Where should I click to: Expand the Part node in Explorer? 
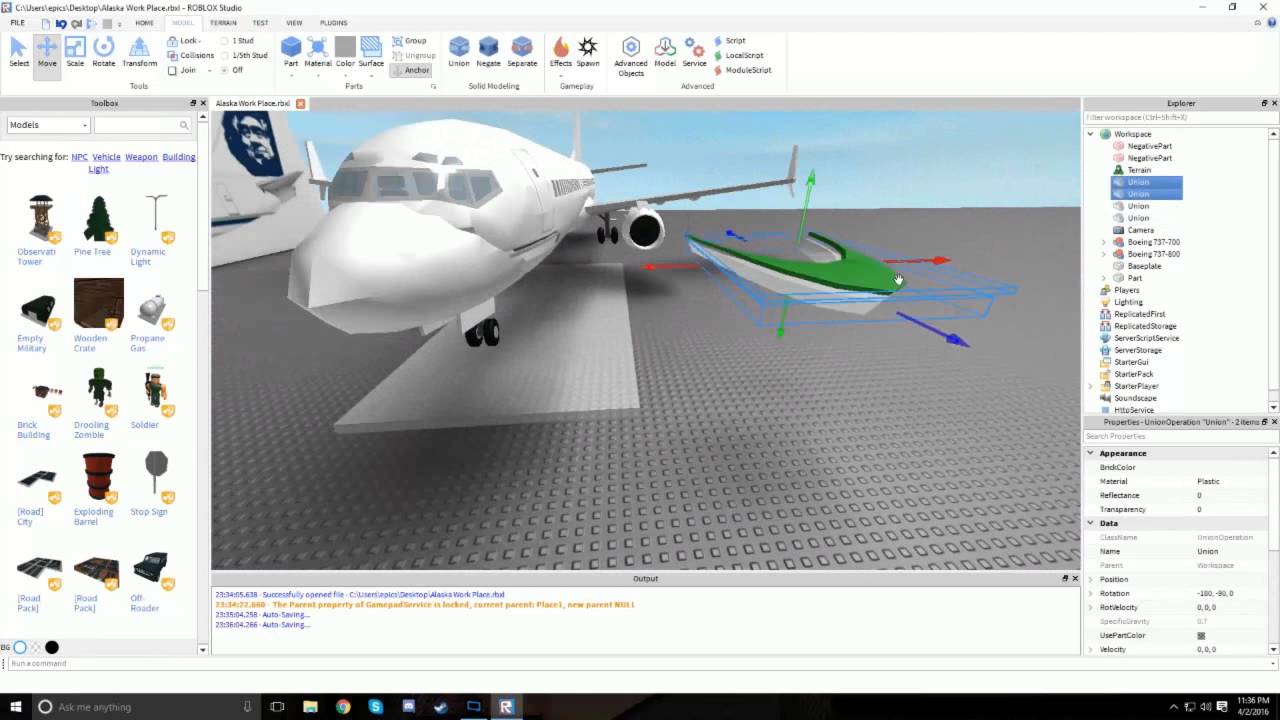(1104, 278)
